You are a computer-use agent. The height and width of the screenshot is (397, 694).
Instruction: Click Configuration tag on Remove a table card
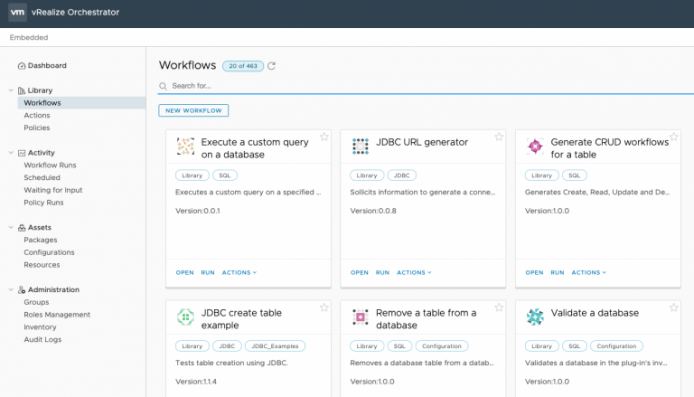441,346
